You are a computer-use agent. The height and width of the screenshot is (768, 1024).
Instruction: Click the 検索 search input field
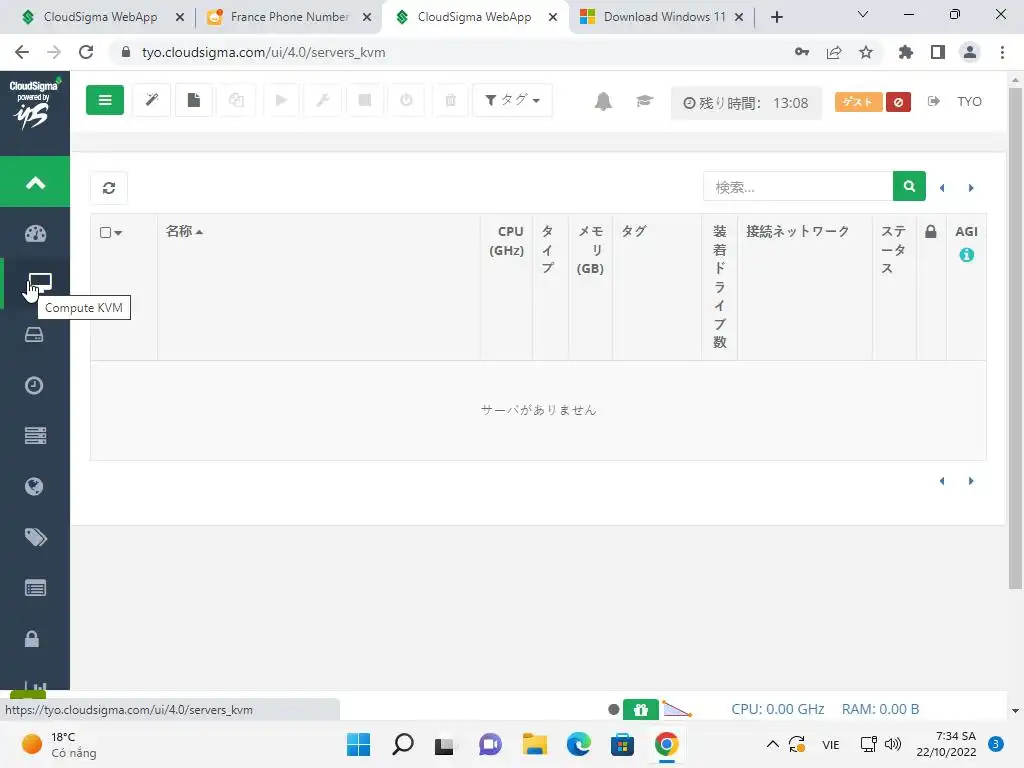click(x=798, y=187)
